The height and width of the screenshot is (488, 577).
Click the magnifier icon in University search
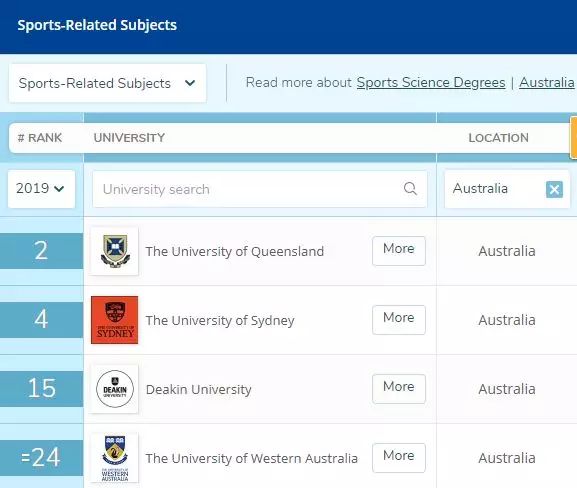coord(410,189)
